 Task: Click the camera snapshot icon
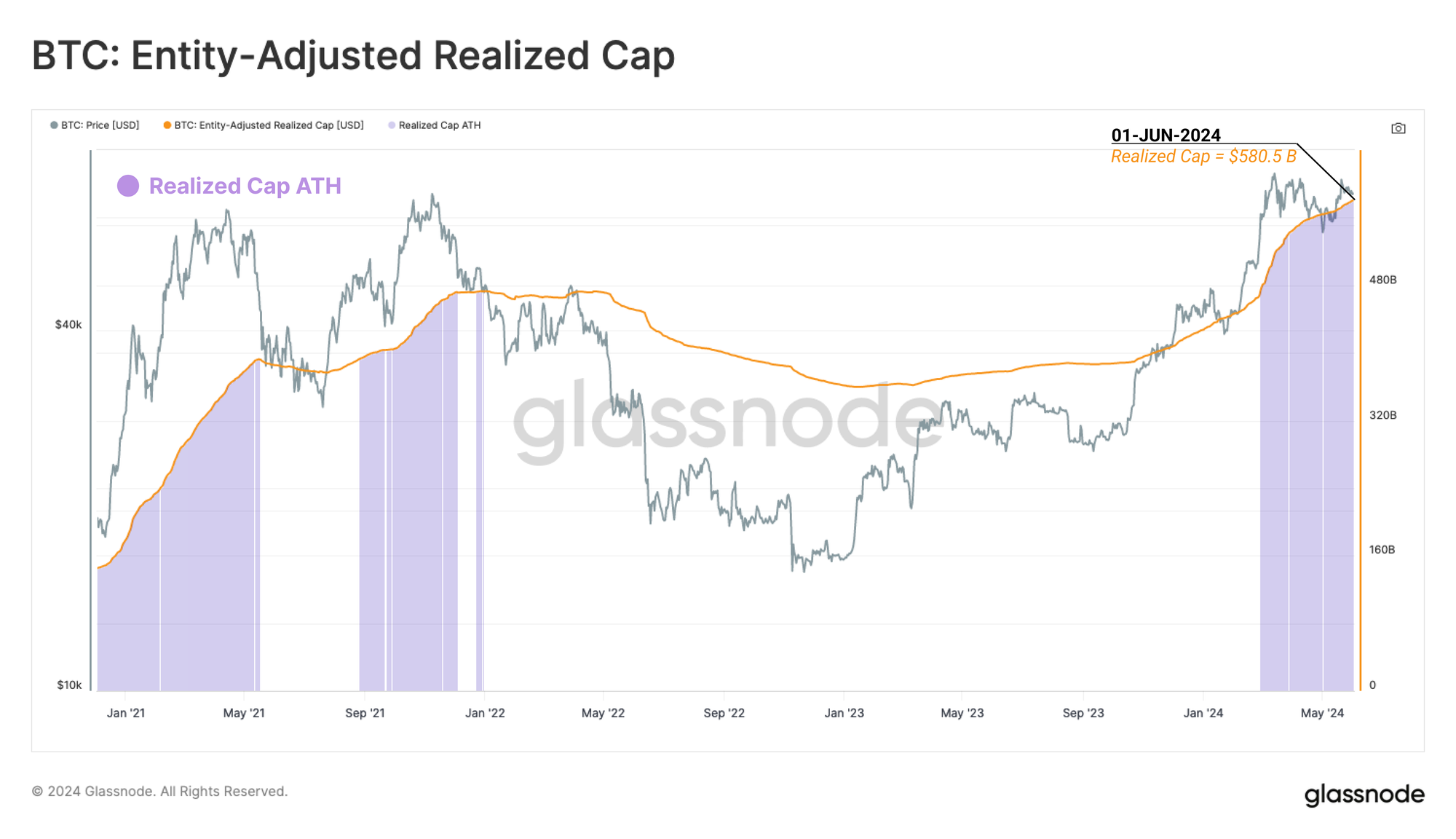pos(1398,128)
